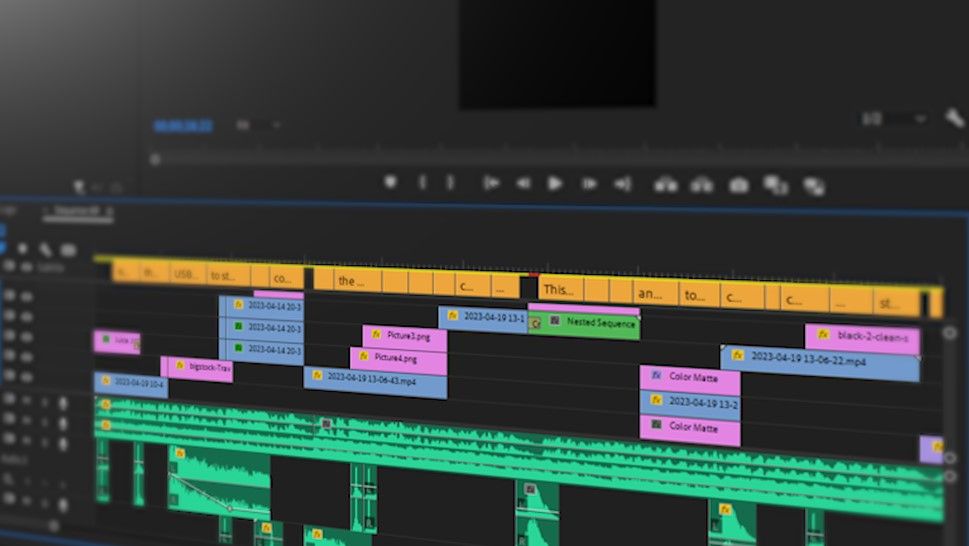Viewport: 969px width, 546px height.
Task: Select the 2023-04-19 10-4 clip
Action: click(x=131, y=384)
